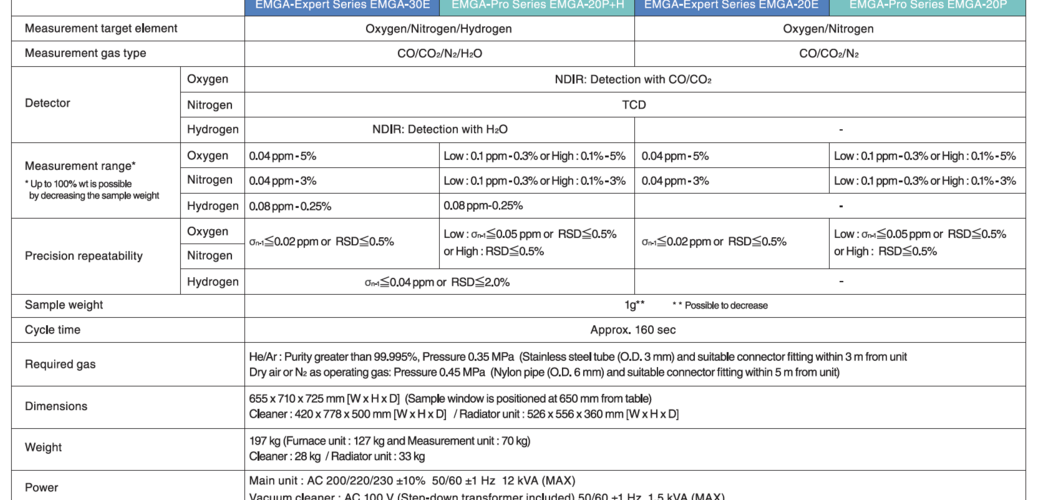This screenshot has width=1040, height=500.
Task: Select the 'Oxygen/Nitrogen/Hydrogen' target element cell
Action: 438,29
